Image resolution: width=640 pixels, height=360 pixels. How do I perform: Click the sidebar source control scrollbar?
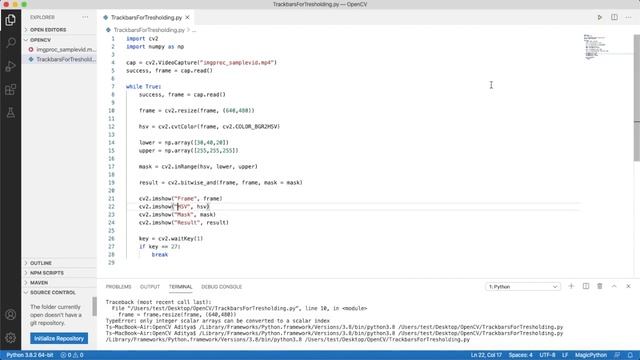click(94, 306)
